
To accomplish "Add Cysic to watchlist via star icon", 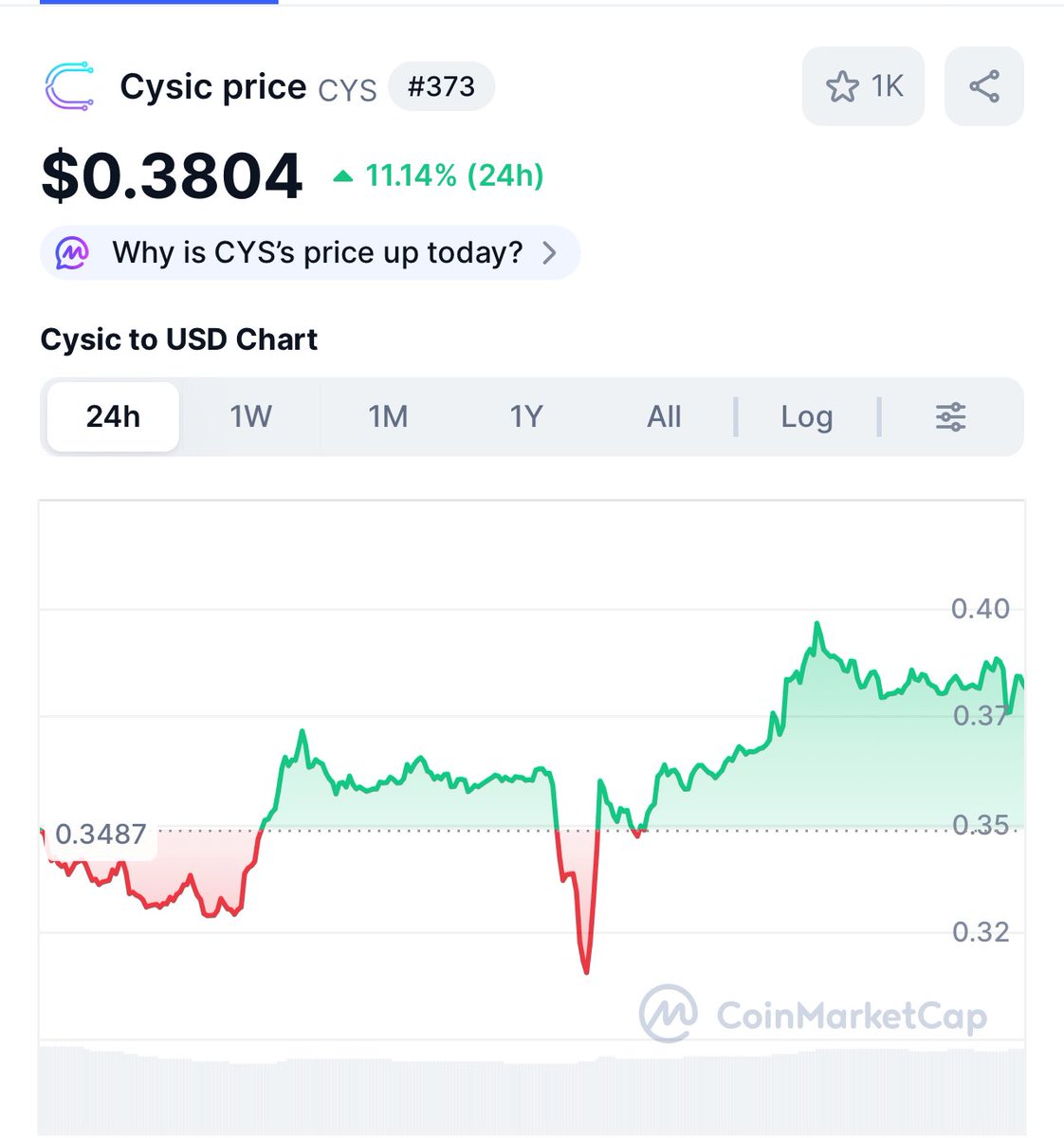I will click(842, 87).
